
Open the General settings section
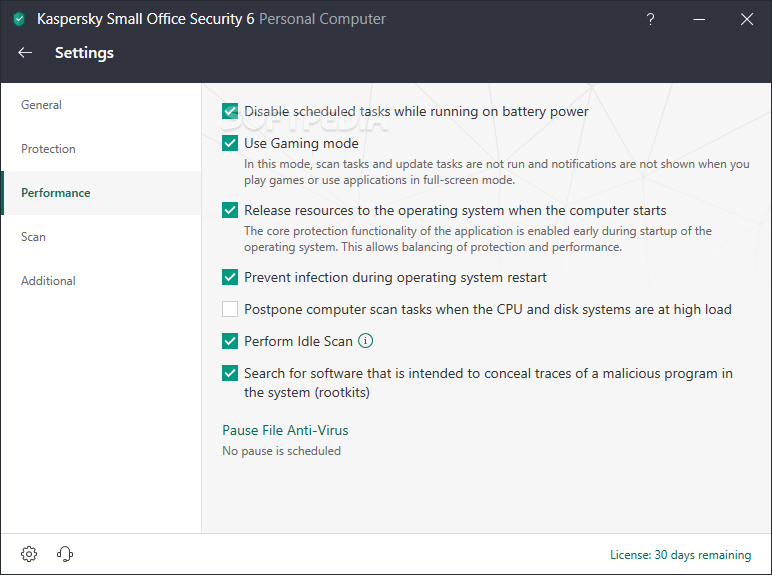(x=101, y=105)
